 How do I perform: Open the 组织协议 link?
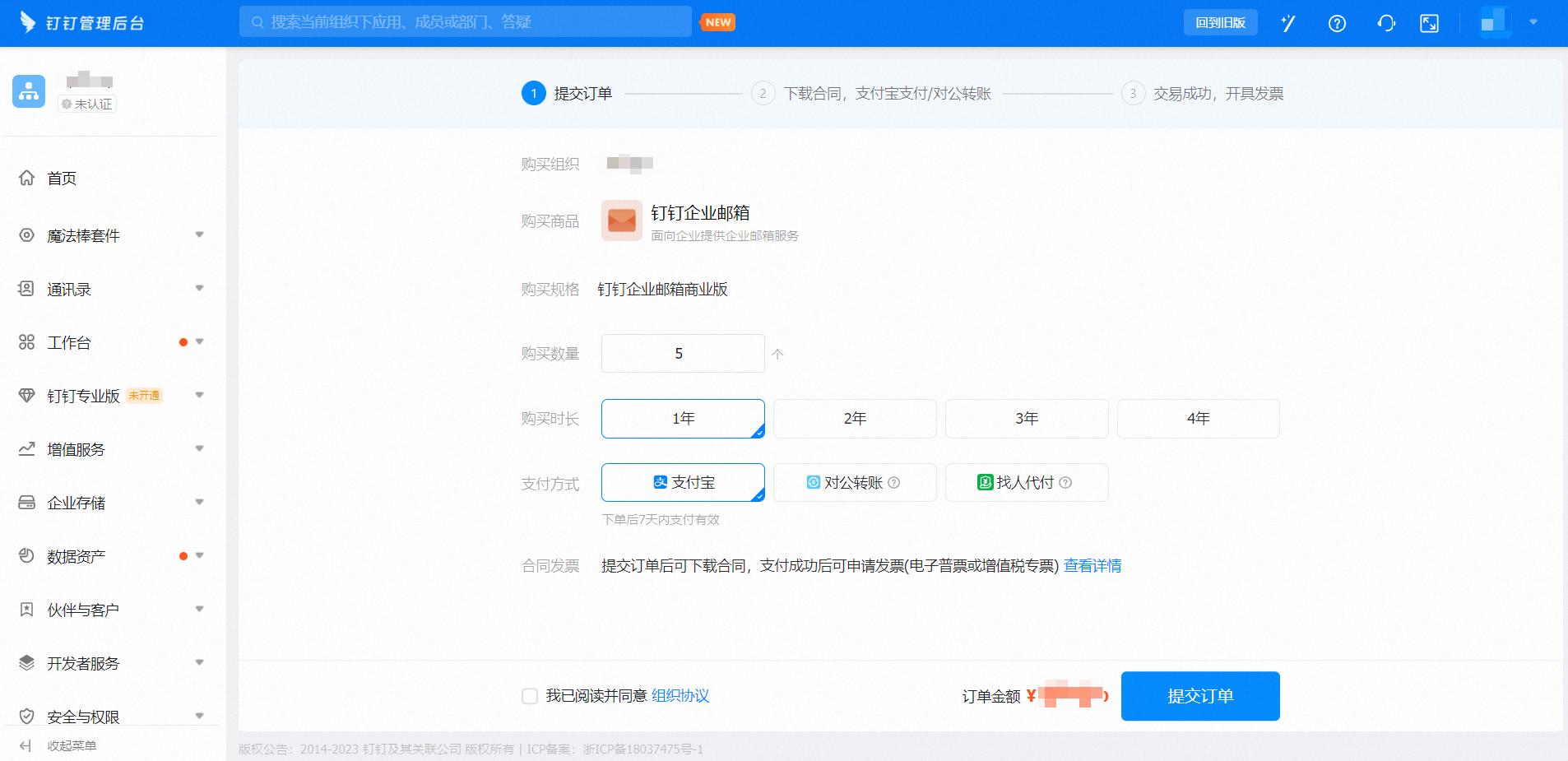point(680,696)
